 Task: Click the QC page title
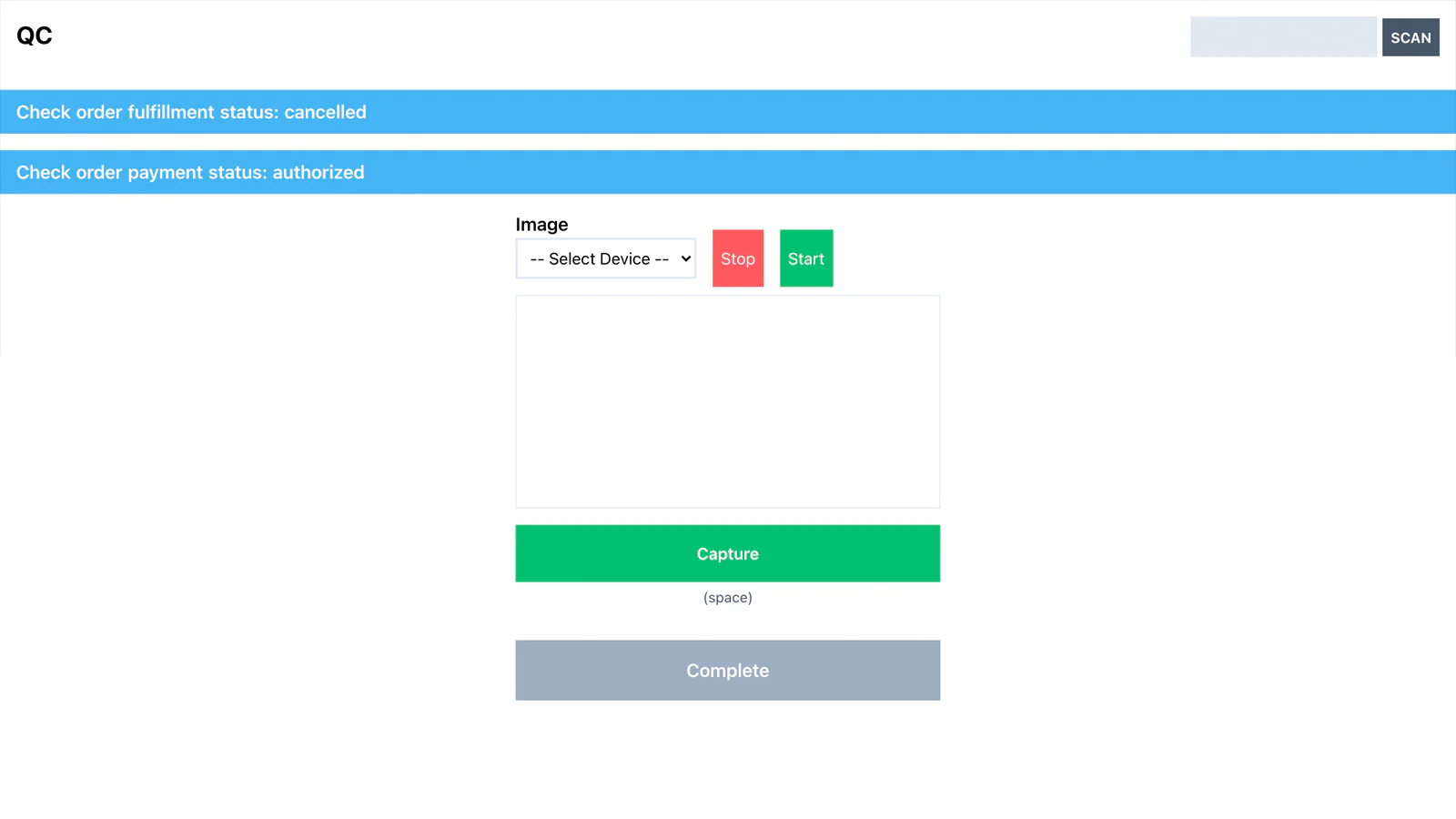point(35,35)
